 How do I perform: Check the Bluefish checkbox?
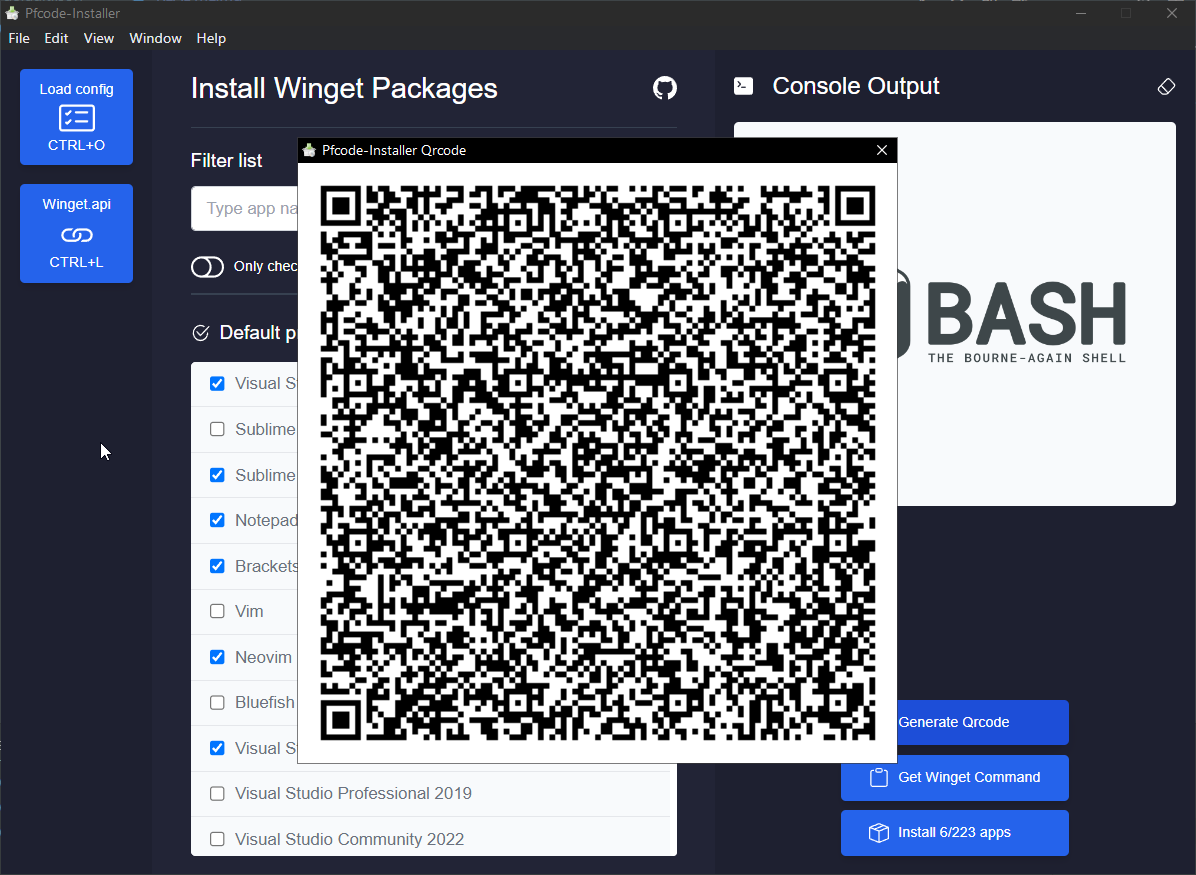click(217, 703)
